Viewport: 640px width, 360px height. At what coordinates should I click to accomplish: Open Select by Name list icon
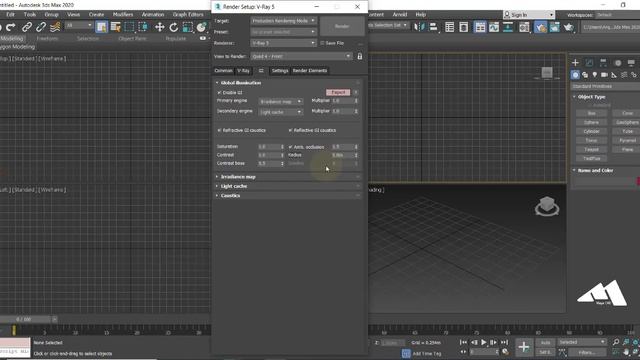pyautogui.click(x=116, y=27)
